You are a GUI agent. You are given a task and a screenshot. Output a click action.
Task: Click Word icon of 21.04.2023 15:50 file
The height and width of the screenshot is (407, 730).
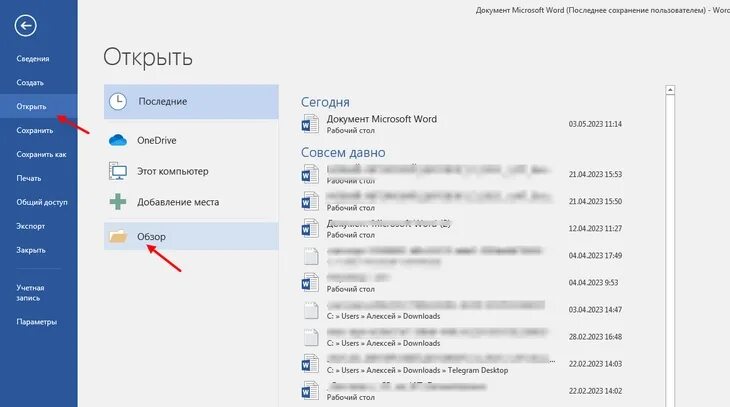pyautogui.click(x=311, y=202)
